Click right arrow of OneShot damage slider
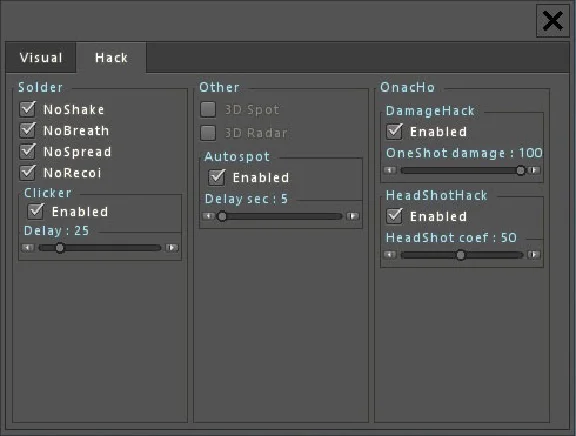This screenshot has height=436, width=576. [x=534, y=170]
